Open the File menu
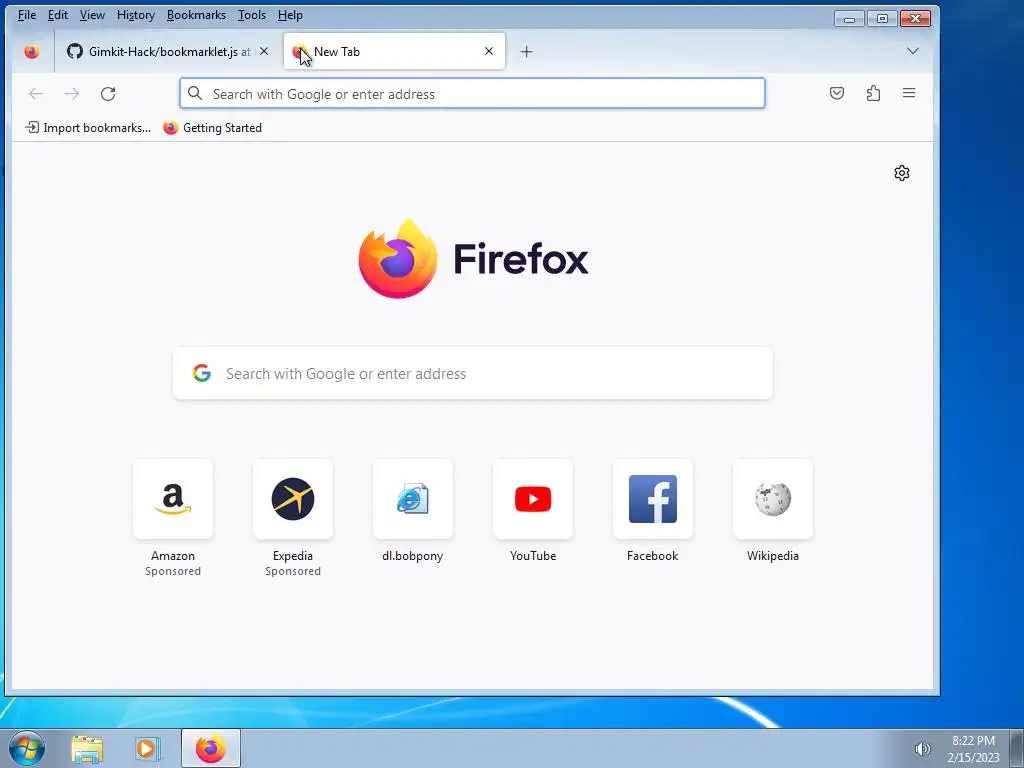Screen dimensions: 1024x768 [x=27, y=15]
